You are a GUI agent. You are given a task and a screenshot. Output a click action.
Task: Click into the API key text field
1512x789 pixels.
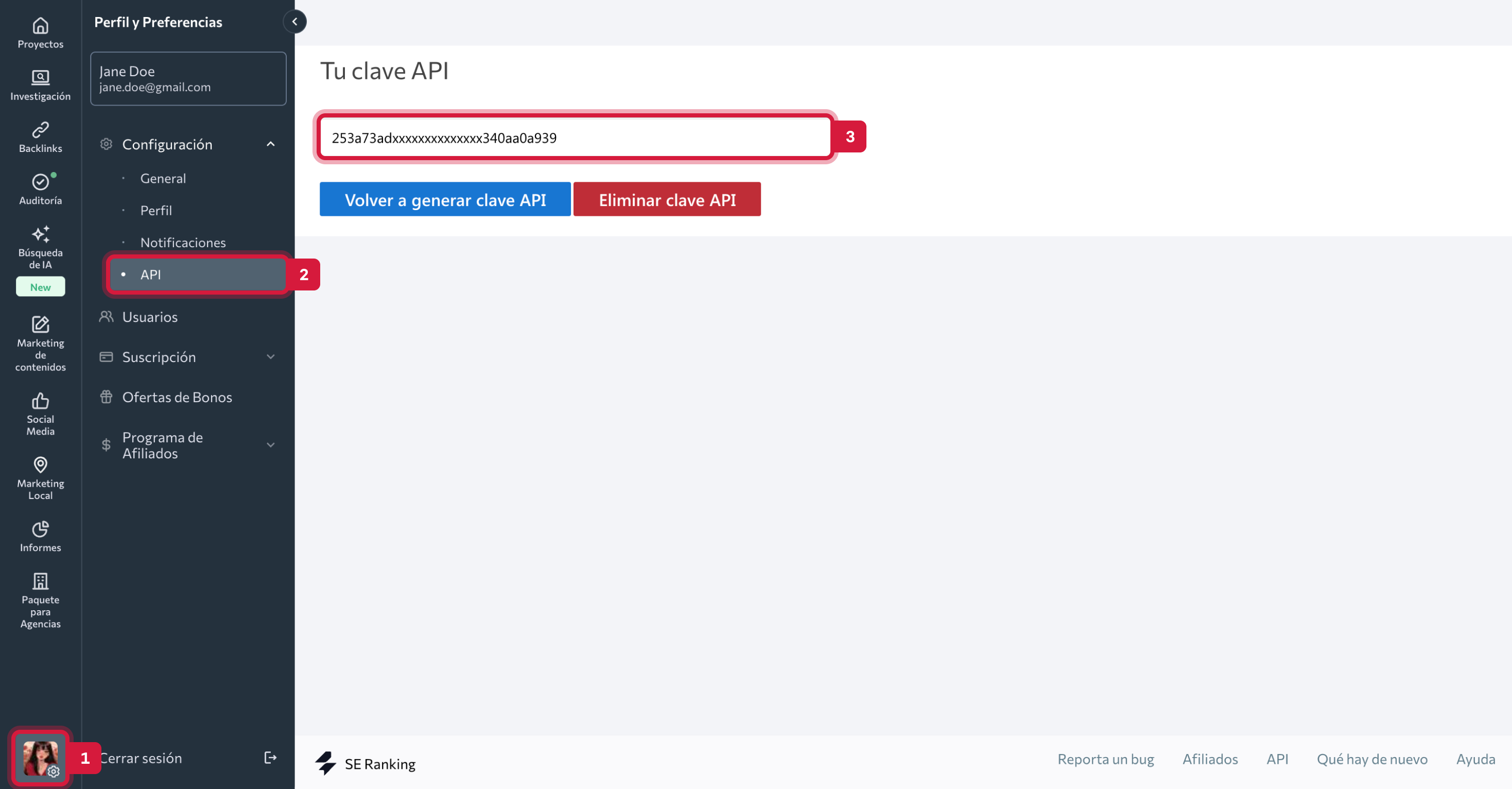[x=575, y=138]
